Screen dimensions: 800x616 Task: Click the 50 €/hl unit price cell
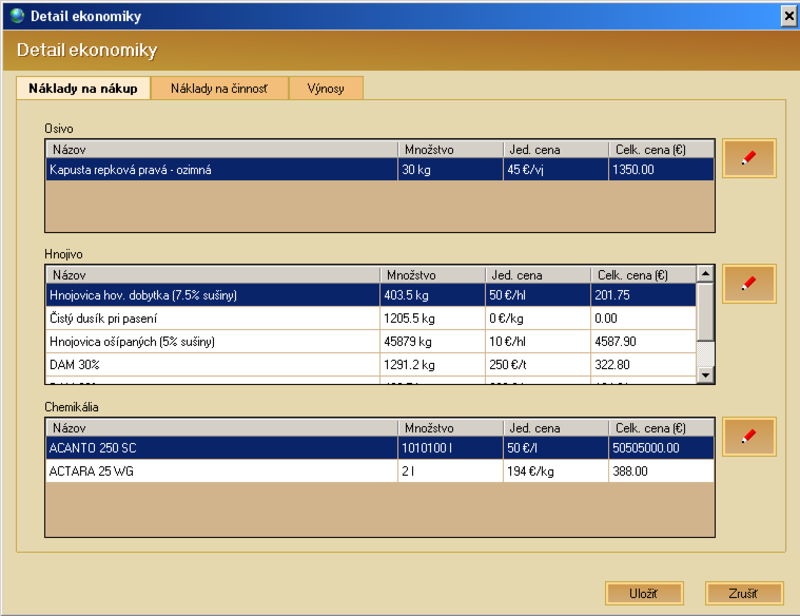tap(538, 295)
